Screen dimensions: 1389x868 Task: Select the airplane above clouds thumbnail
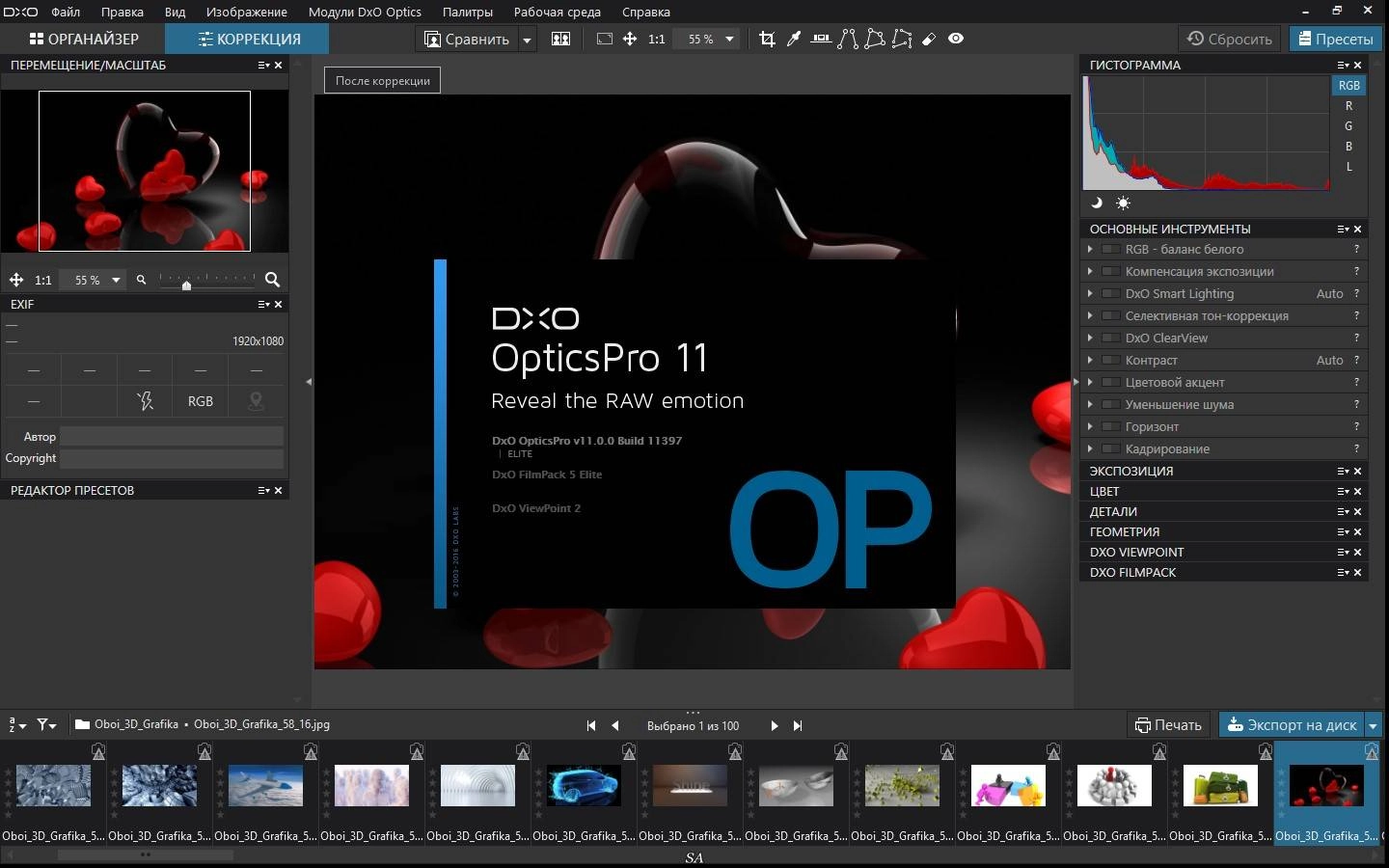(265, 786)
